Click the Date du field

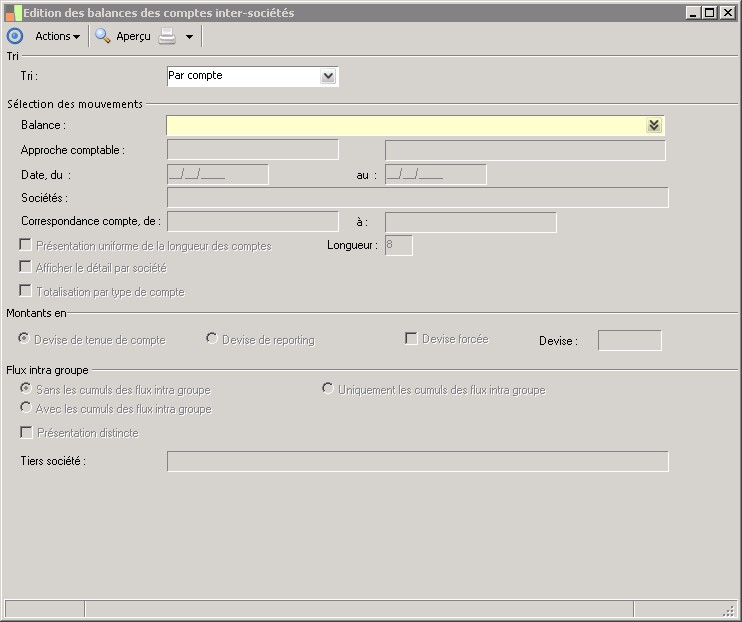click(x=218, y=174)
